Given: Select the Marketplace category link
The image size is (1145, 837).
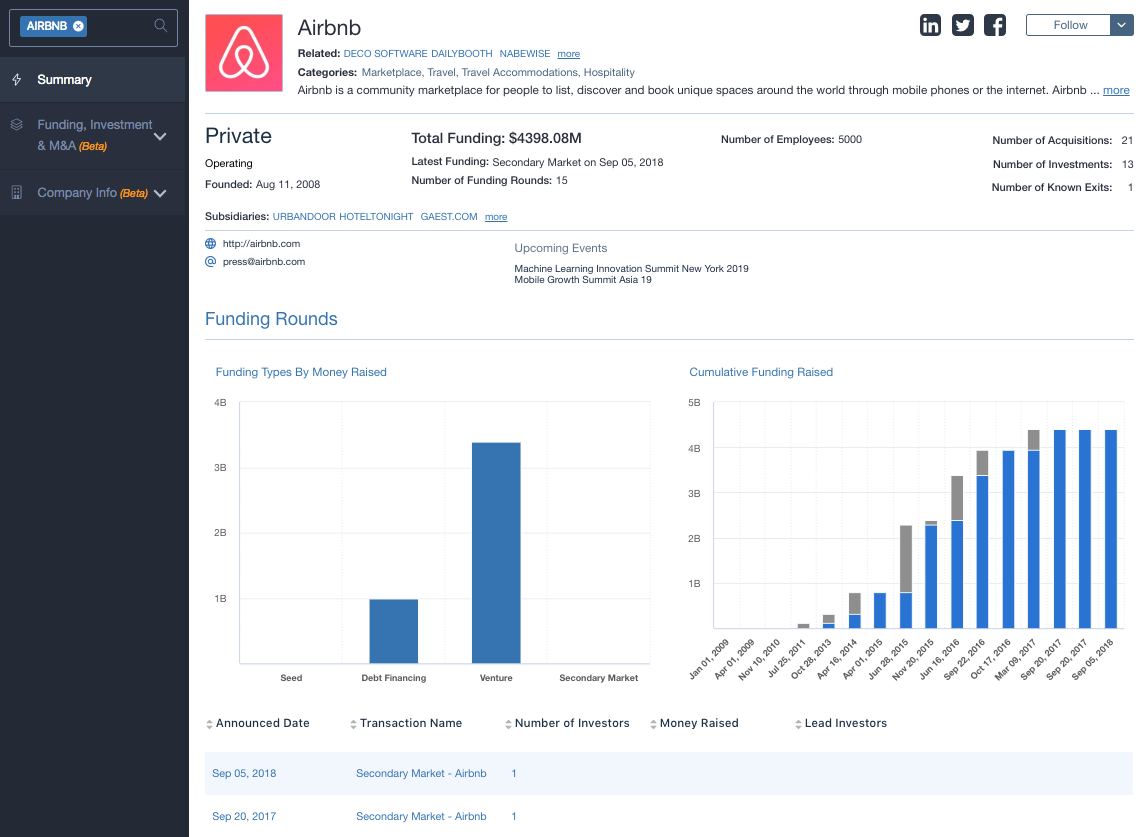Looking at the screenshot, I should 391,72.
